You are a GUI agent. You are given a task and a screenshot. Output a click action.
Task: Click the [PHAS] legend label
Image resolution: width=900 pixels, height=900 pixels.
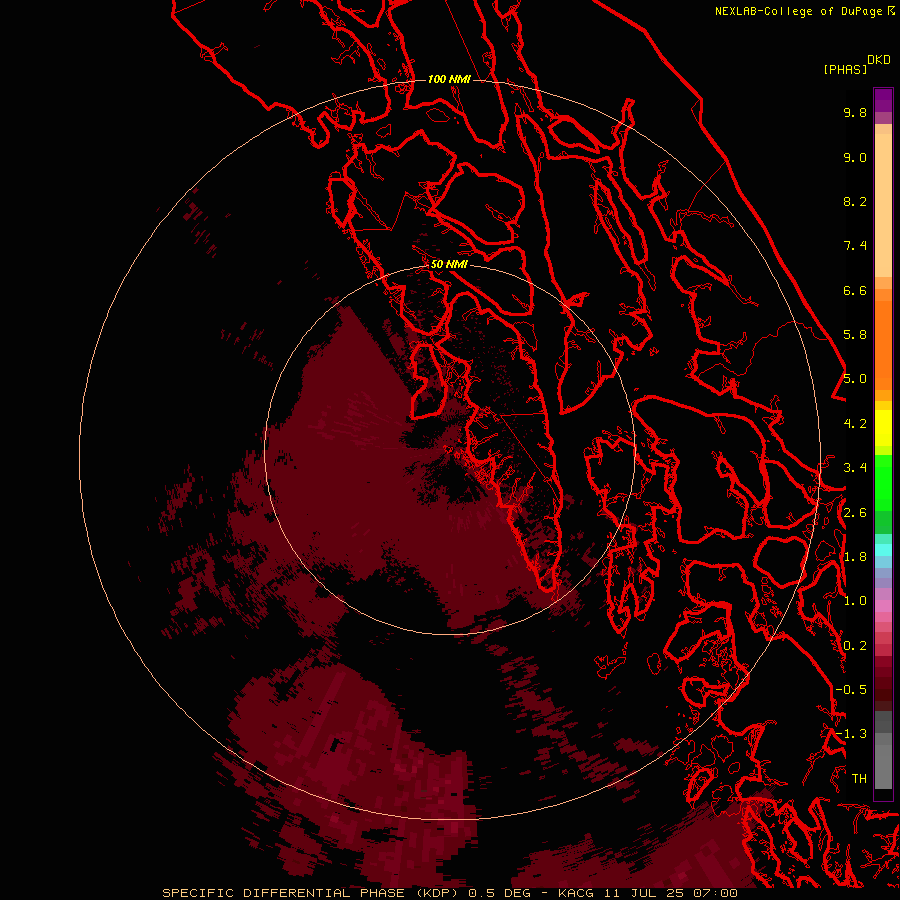[x=845, y=70]
